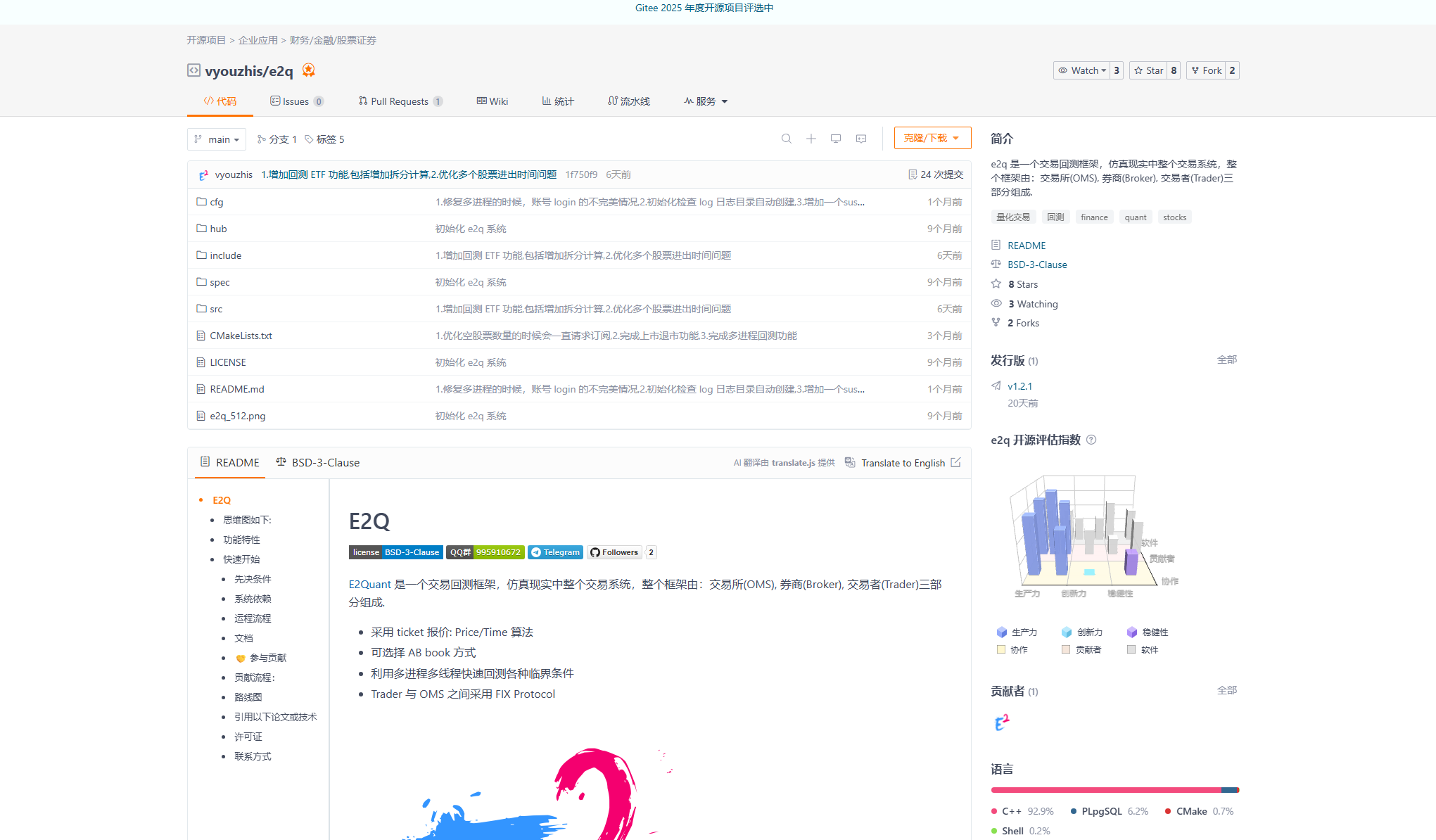
Task: Click the search icon in repository toolbar
Action: point(787,139)
